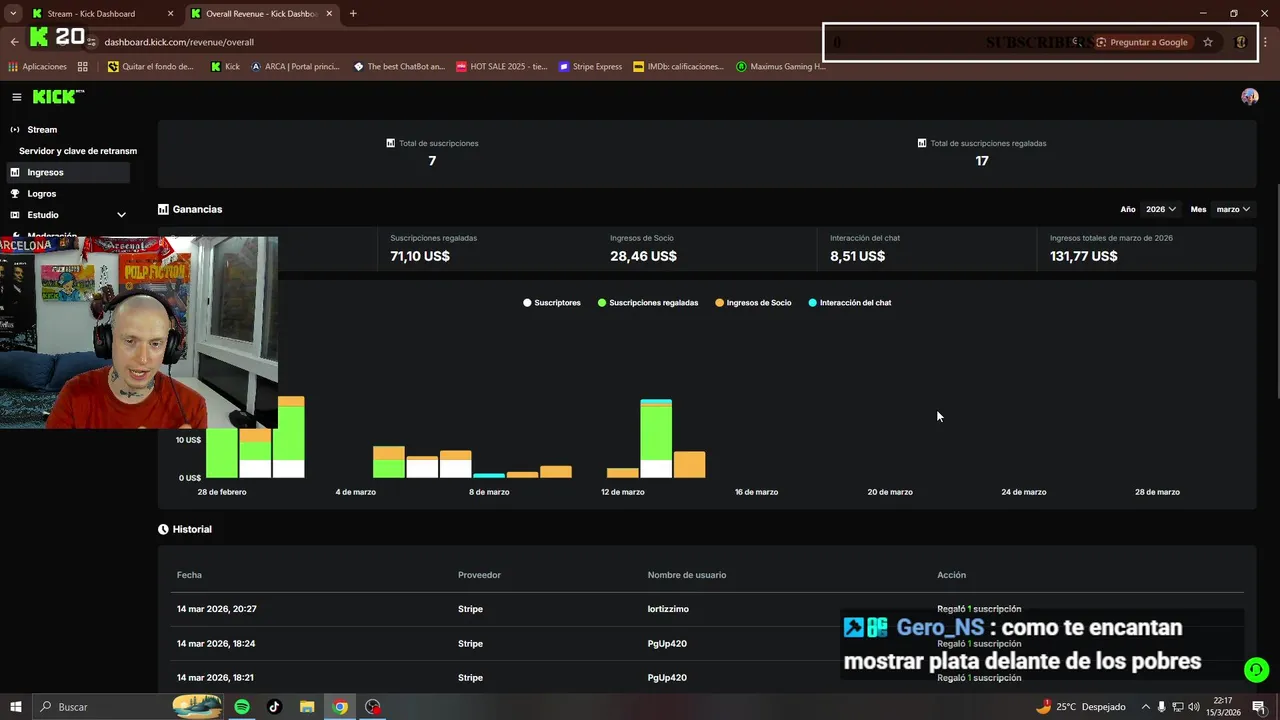Open Maximus Gaming bookmark
This screenshot has width=1280, height=720.
pyautogui.click(x=781, y=67)
